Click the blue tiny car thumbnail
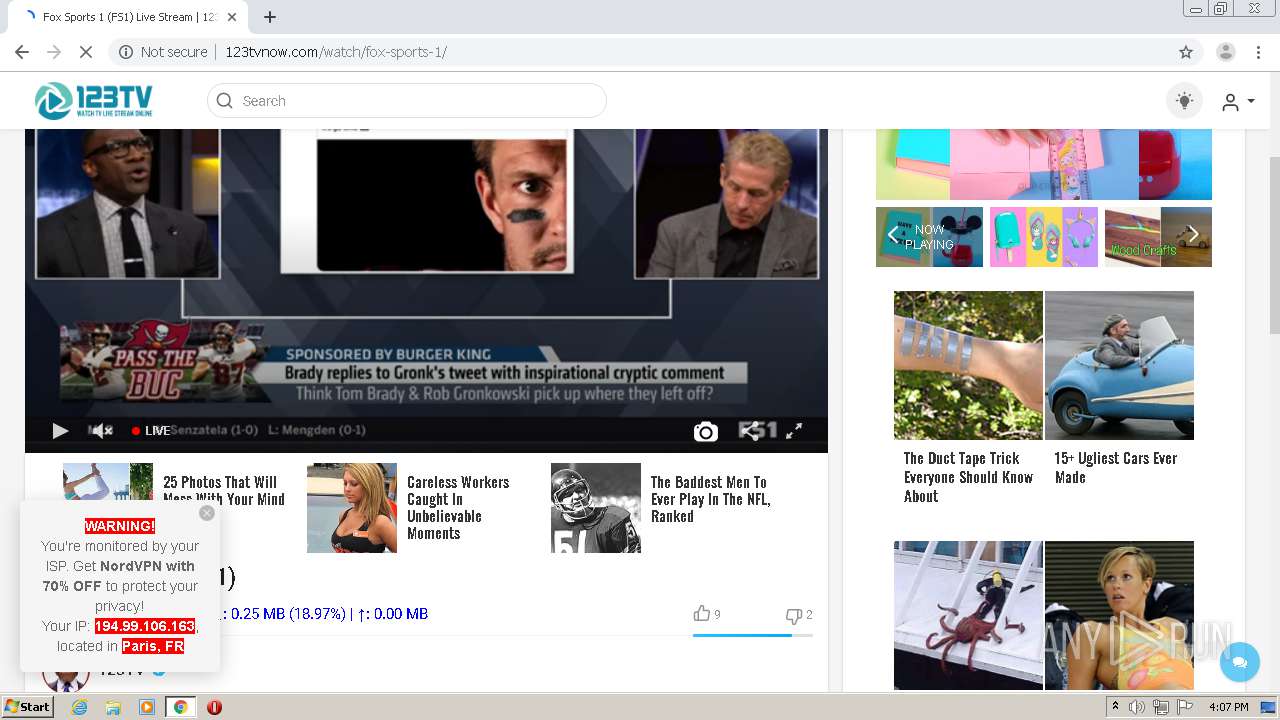 tap(1119, 365)
